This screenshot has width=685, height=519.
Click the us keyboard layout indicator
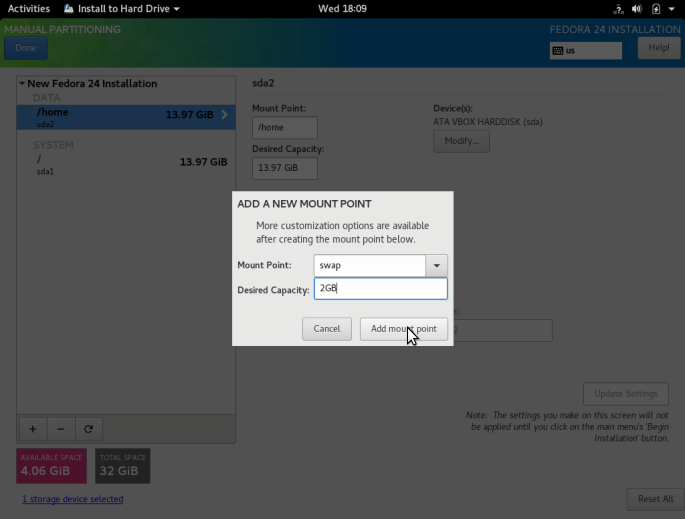tap(586, 51)
